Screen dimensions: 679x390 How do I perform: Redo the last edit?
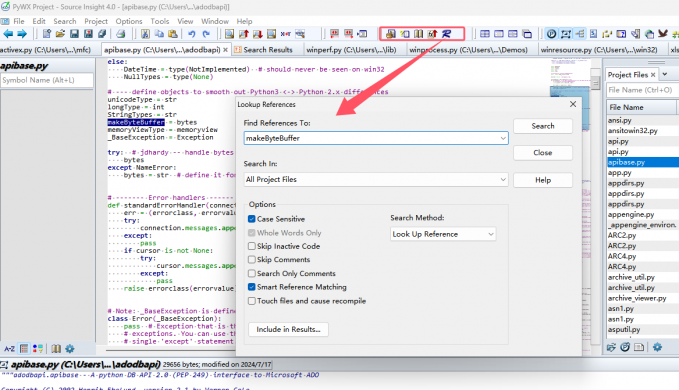coord(206,34)
